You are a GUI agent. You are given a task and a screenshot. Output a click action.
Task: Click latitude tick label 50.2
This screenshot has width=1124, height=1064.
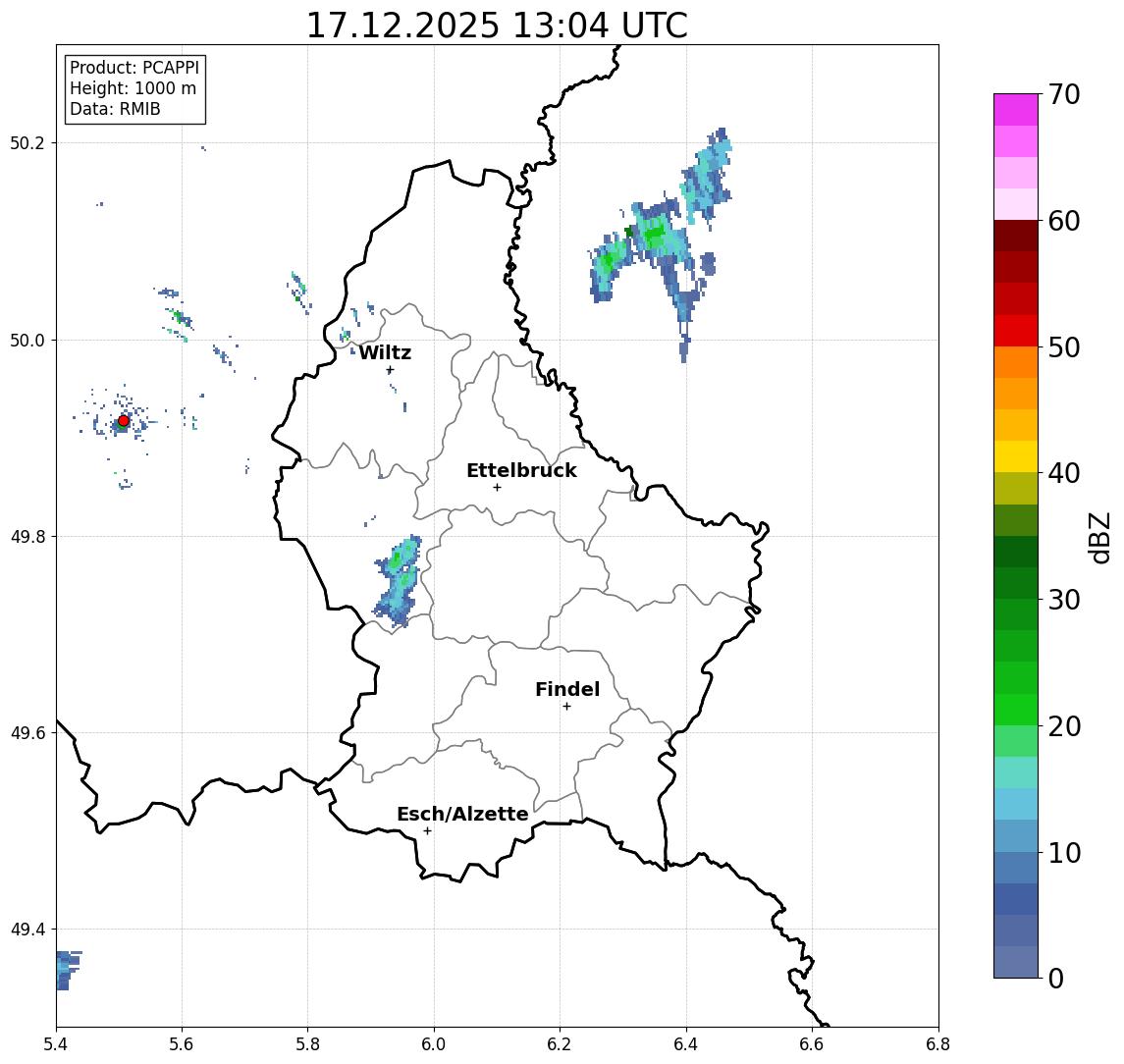click(27, 142)
